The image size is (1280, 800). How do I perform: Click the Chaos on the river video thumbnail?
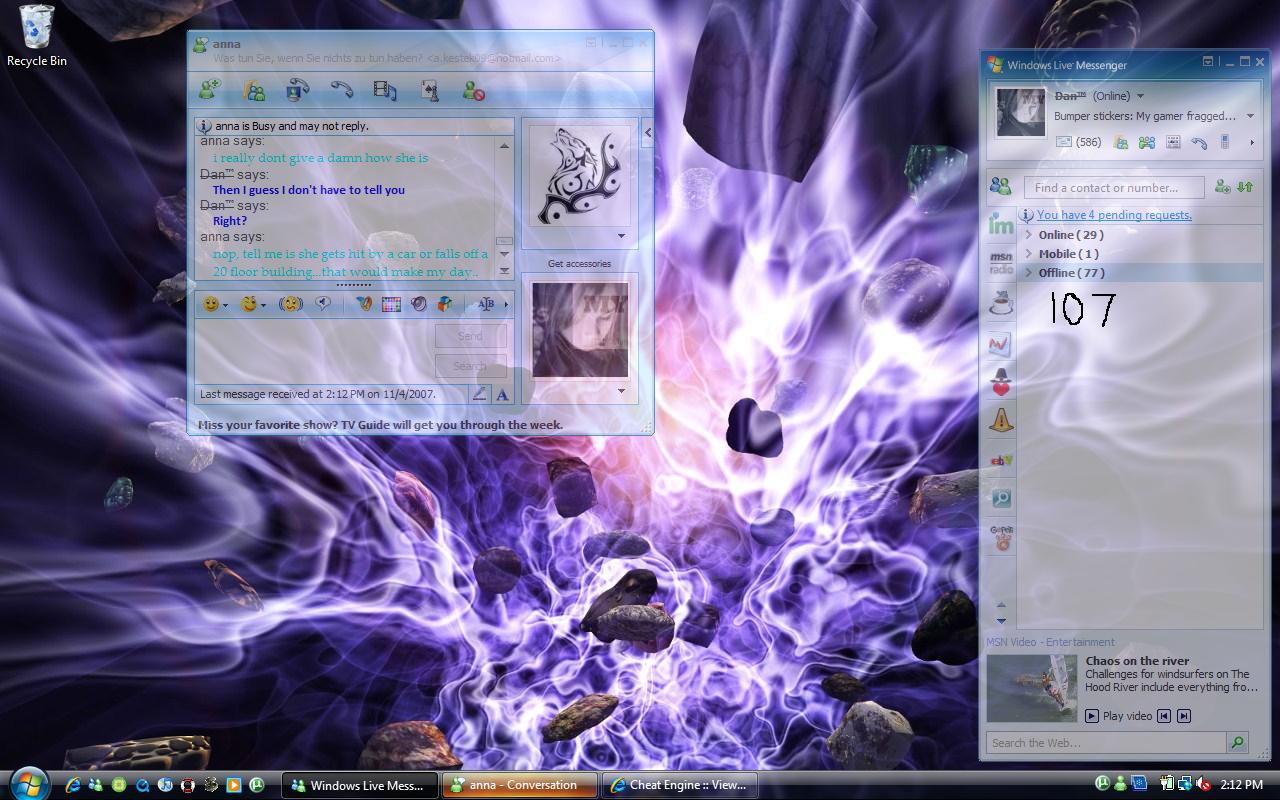[1031, 688]
